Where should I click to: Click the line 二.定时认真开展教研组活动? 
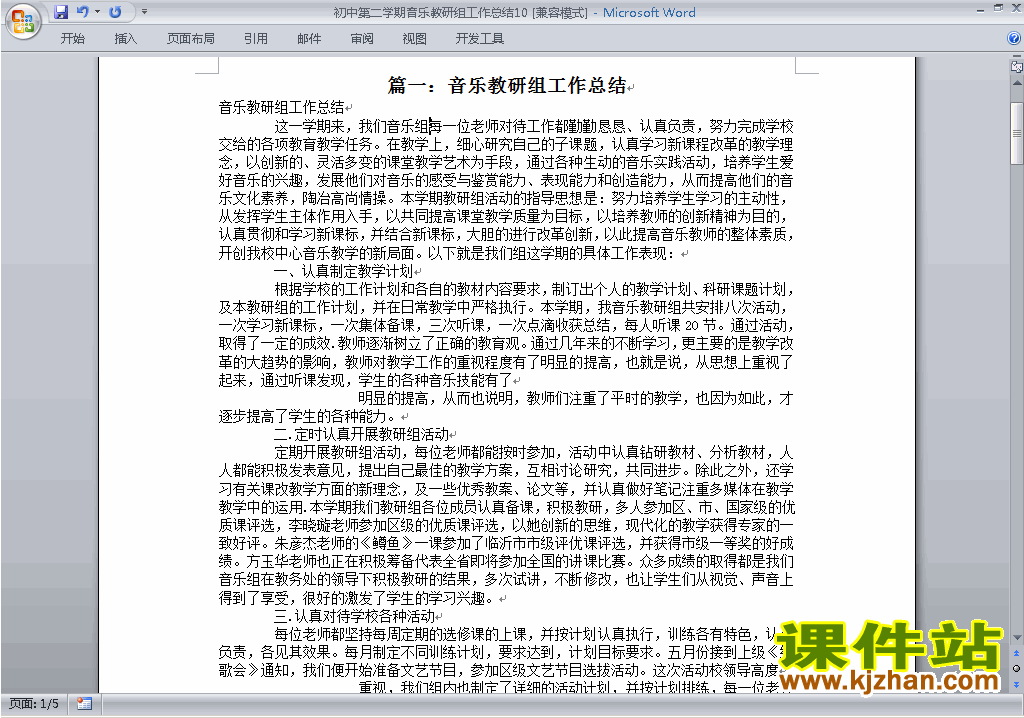(361, 434)
